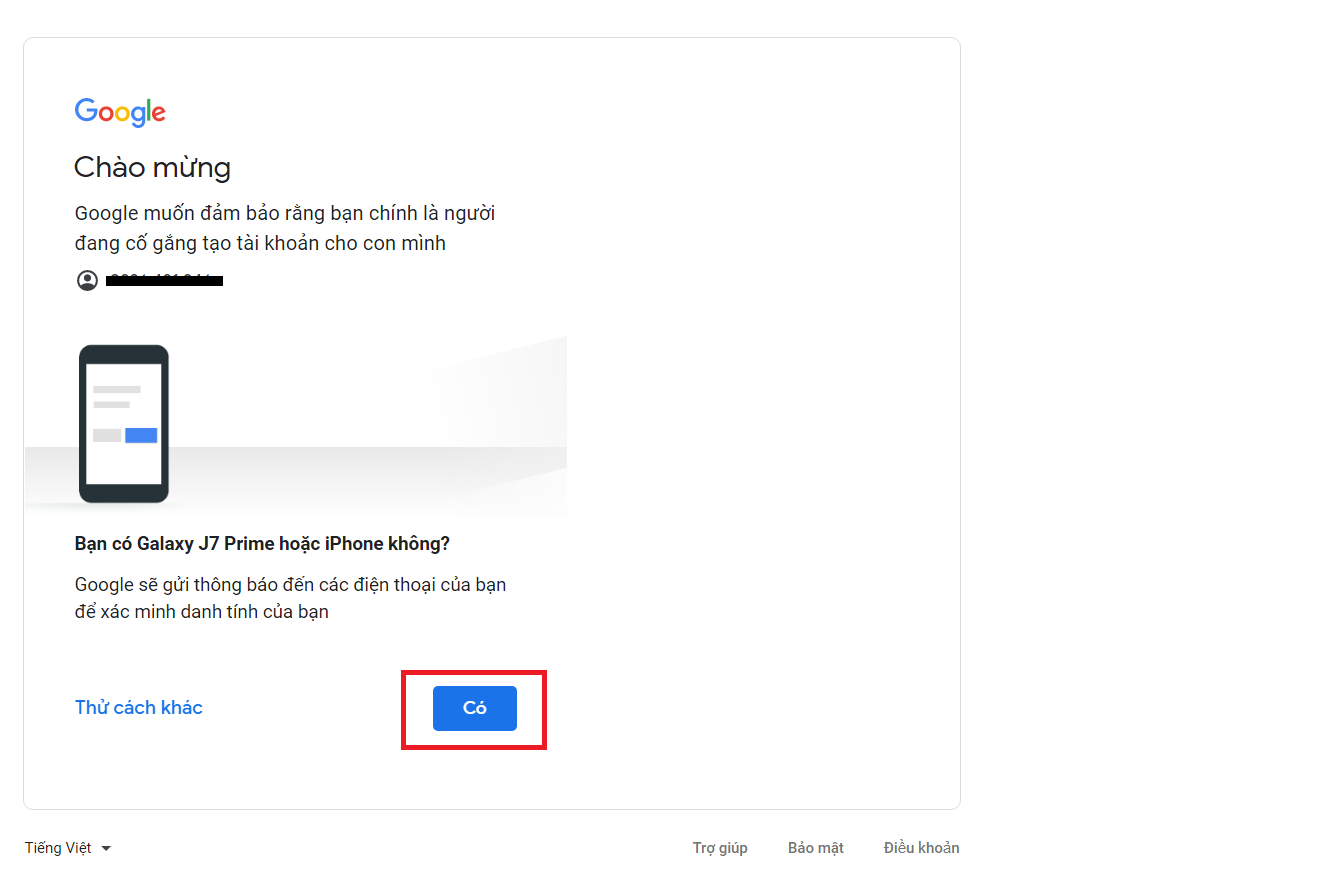Open Trợ giúp in the footer

pyautogui.click(x=720, y=847)
